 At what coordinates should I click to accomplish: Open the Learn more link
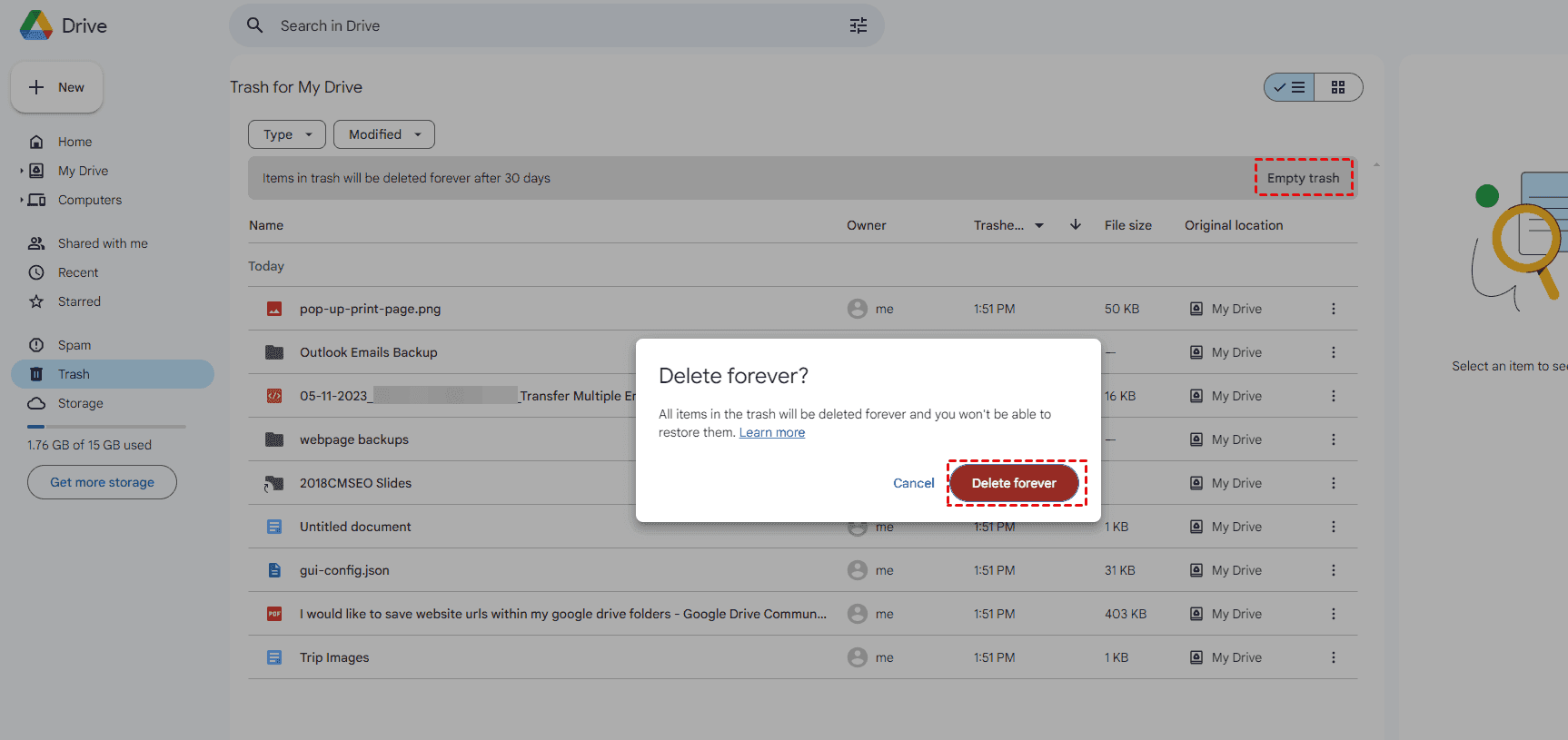tap(771, 432)
